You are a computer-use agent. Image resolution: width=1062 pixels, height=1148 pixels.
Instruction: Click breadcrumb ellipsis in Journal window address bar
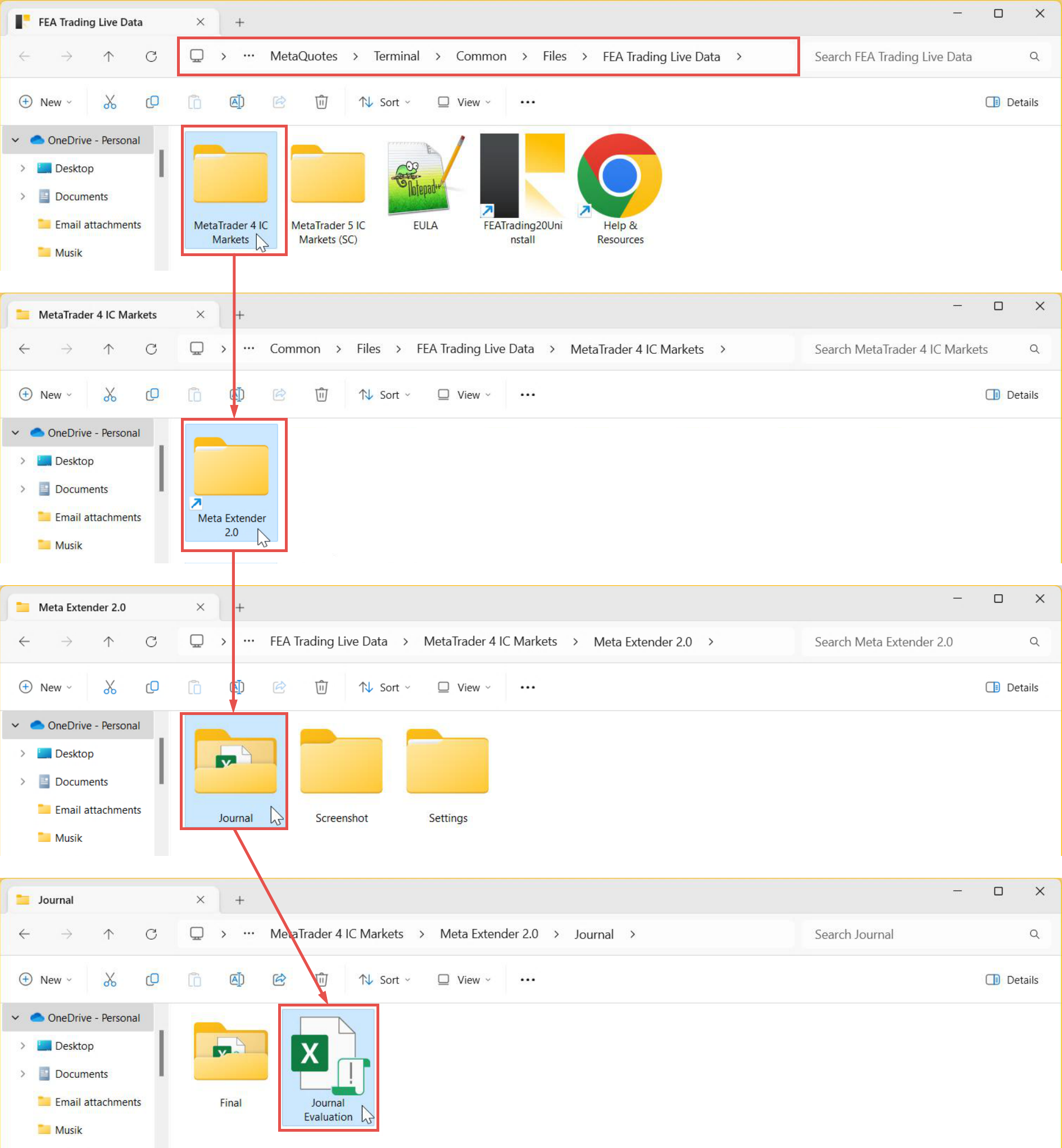(x=249, y=934)
